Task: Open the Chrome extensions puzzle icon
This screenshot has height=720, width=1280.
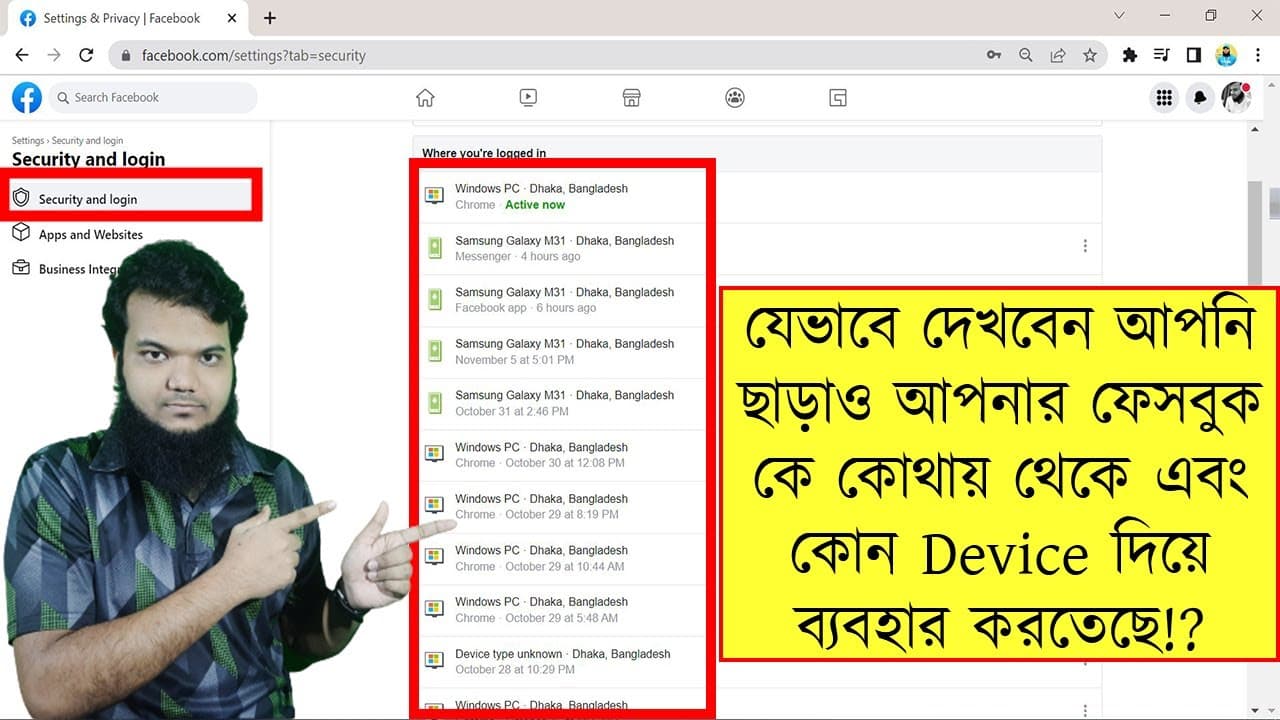Action: pos(1130,55)
